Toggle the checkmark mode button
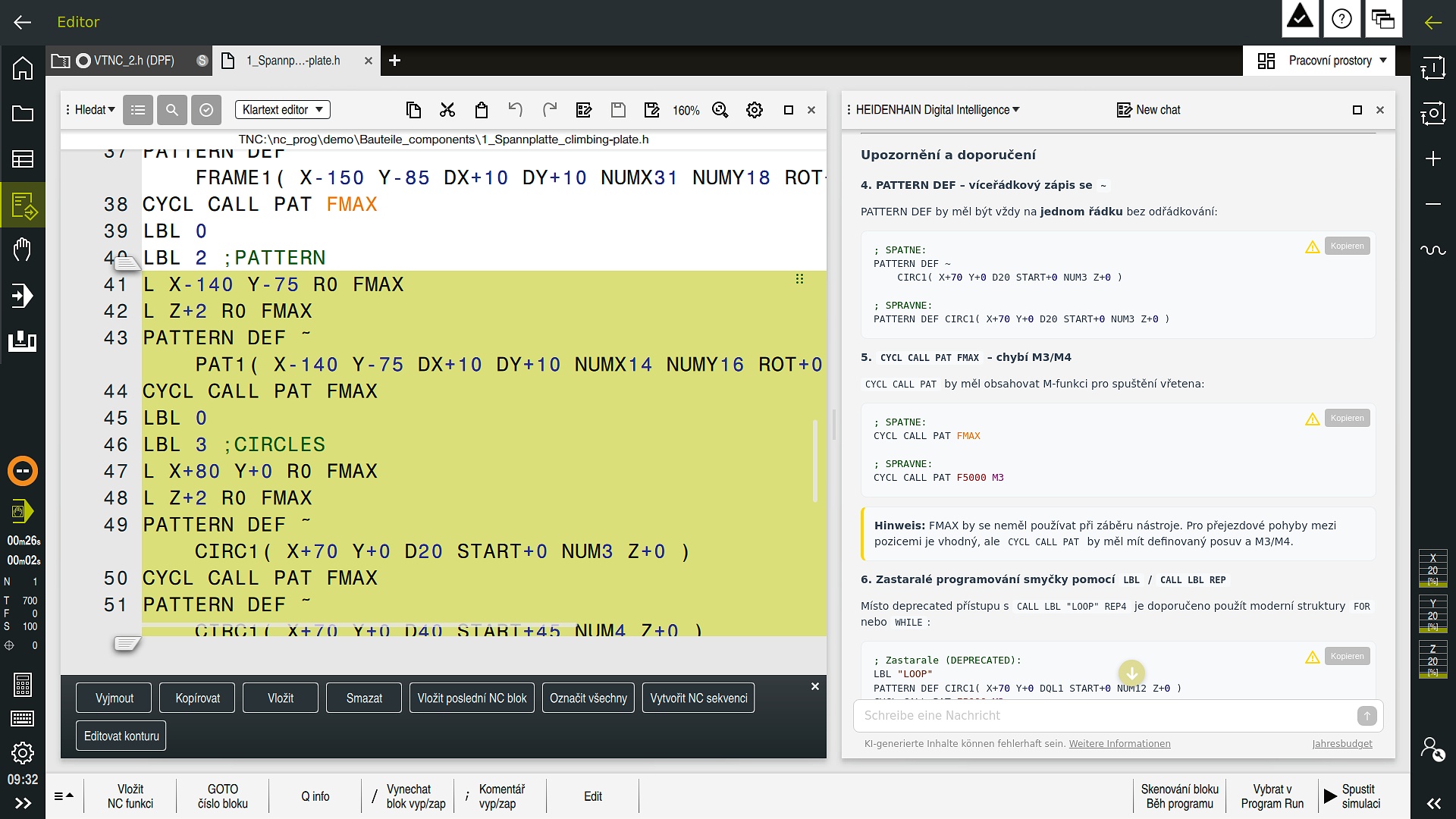Screen dimensions: 1456x819 click(x=206, y=110)
